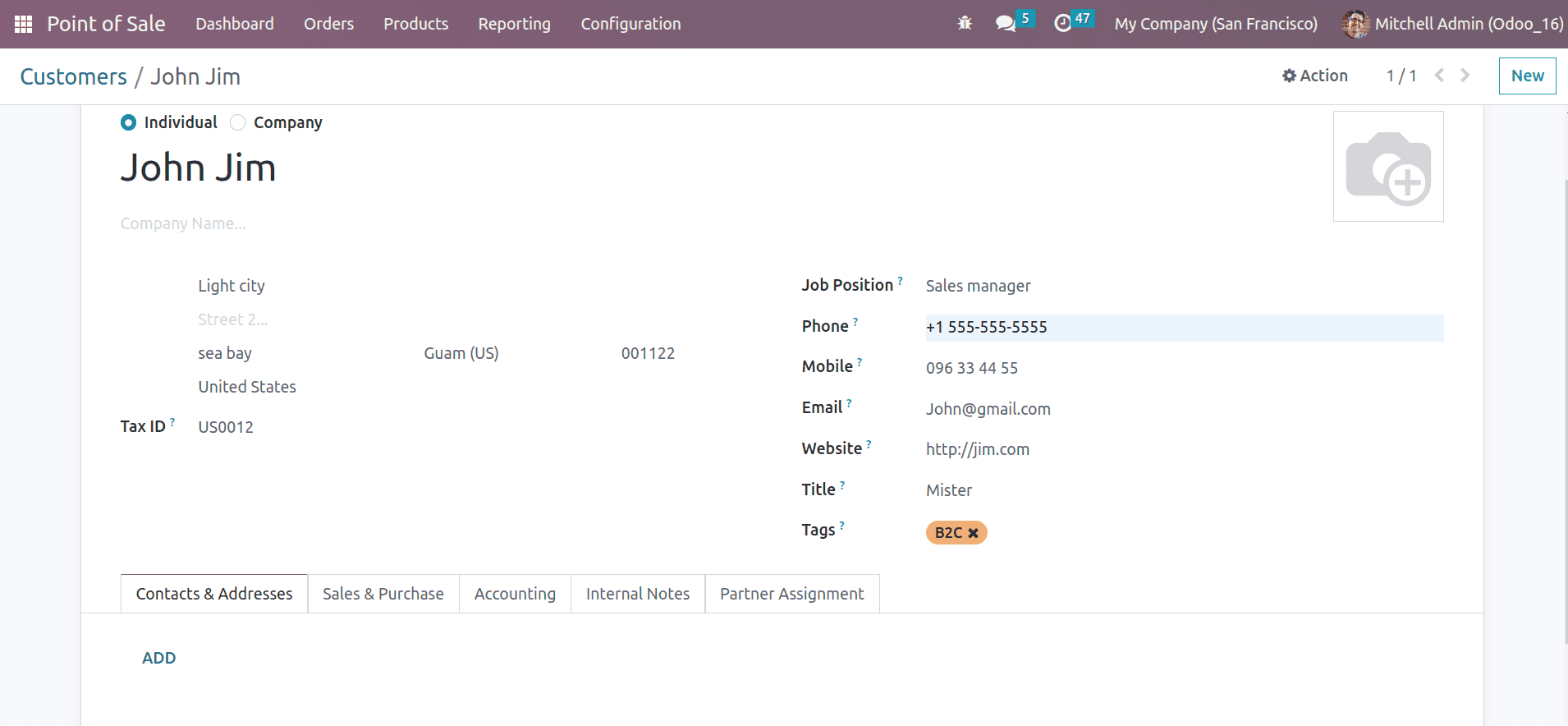
Task: Open the debug bug icon menu
Action: tap(965, 23)
